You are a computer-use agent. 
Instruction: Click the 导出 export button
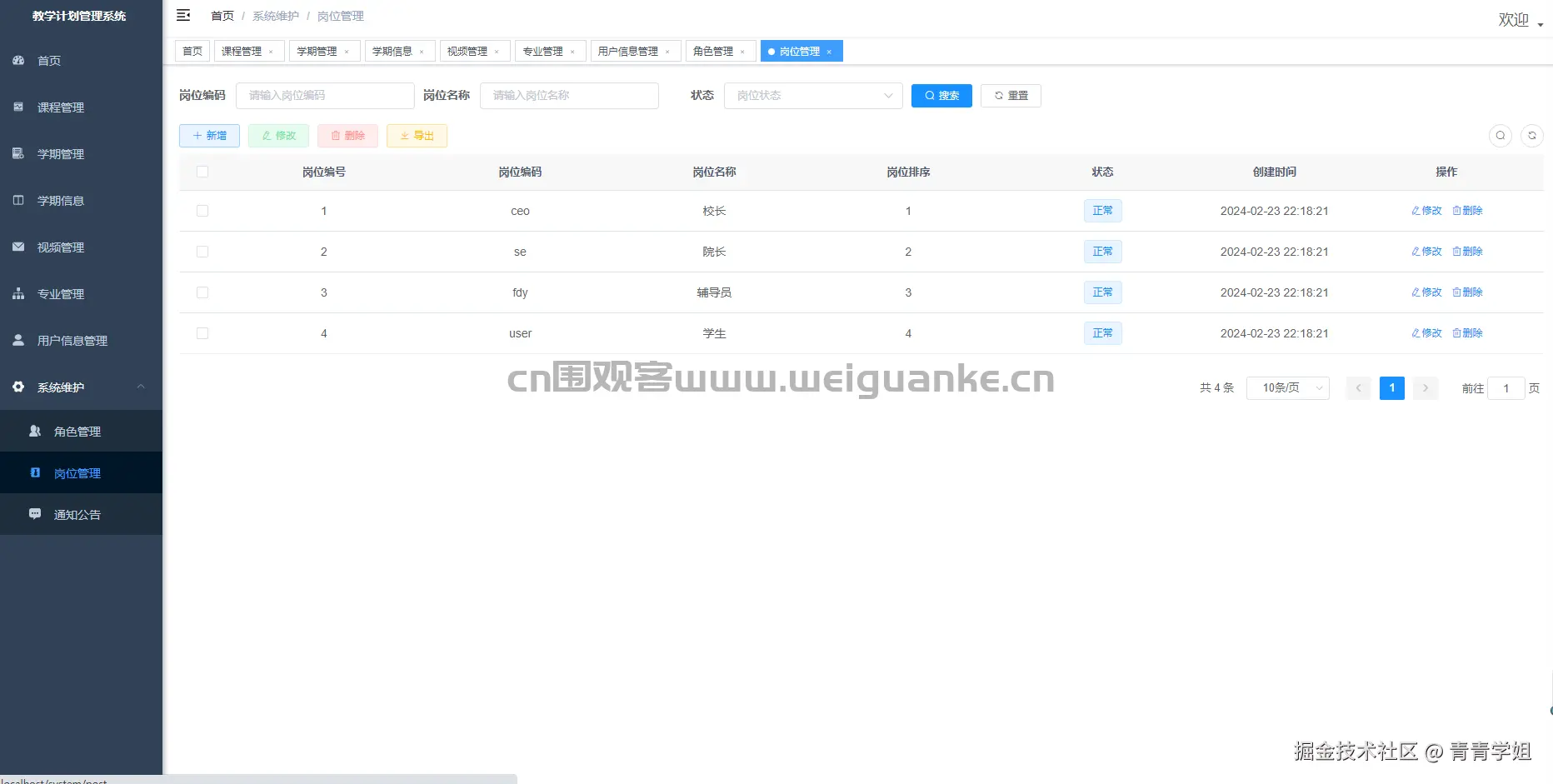click(417, 136)
